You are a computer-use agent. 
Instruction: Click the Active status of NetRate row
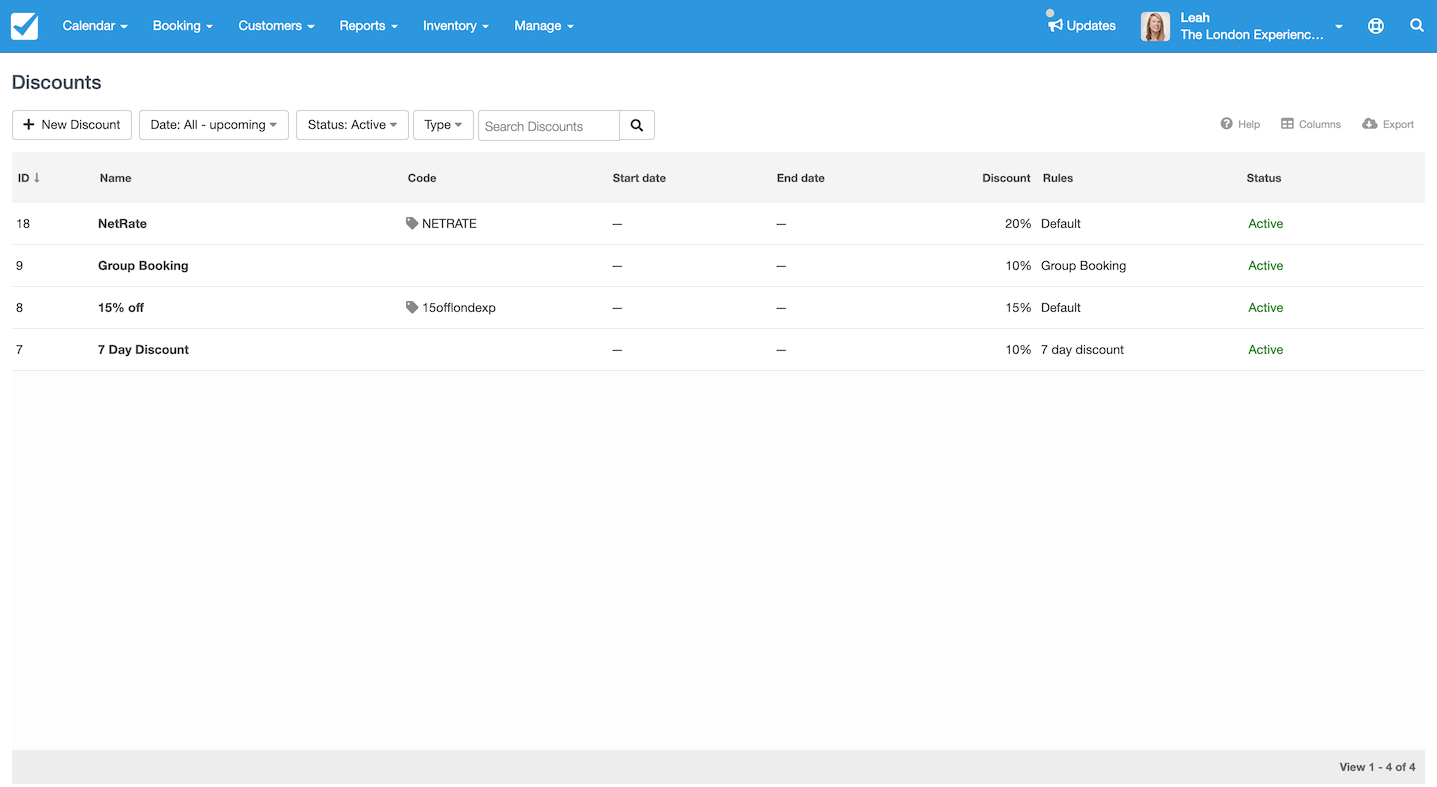pos(1266,224)
